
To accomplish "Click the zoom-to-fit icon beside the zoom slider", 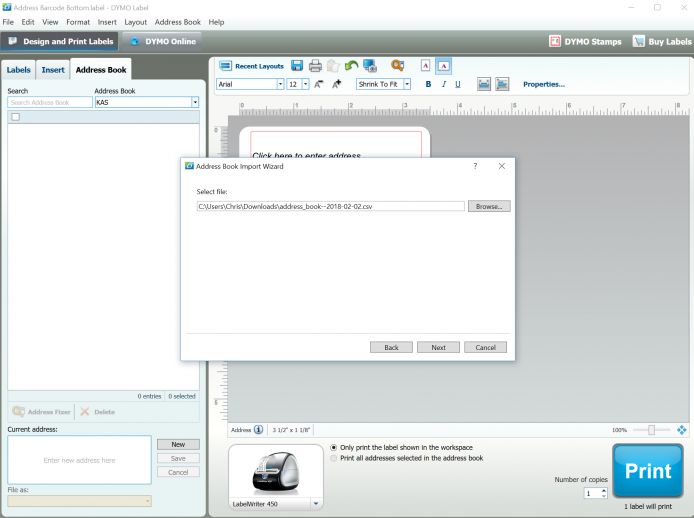I will click(682, 430).
